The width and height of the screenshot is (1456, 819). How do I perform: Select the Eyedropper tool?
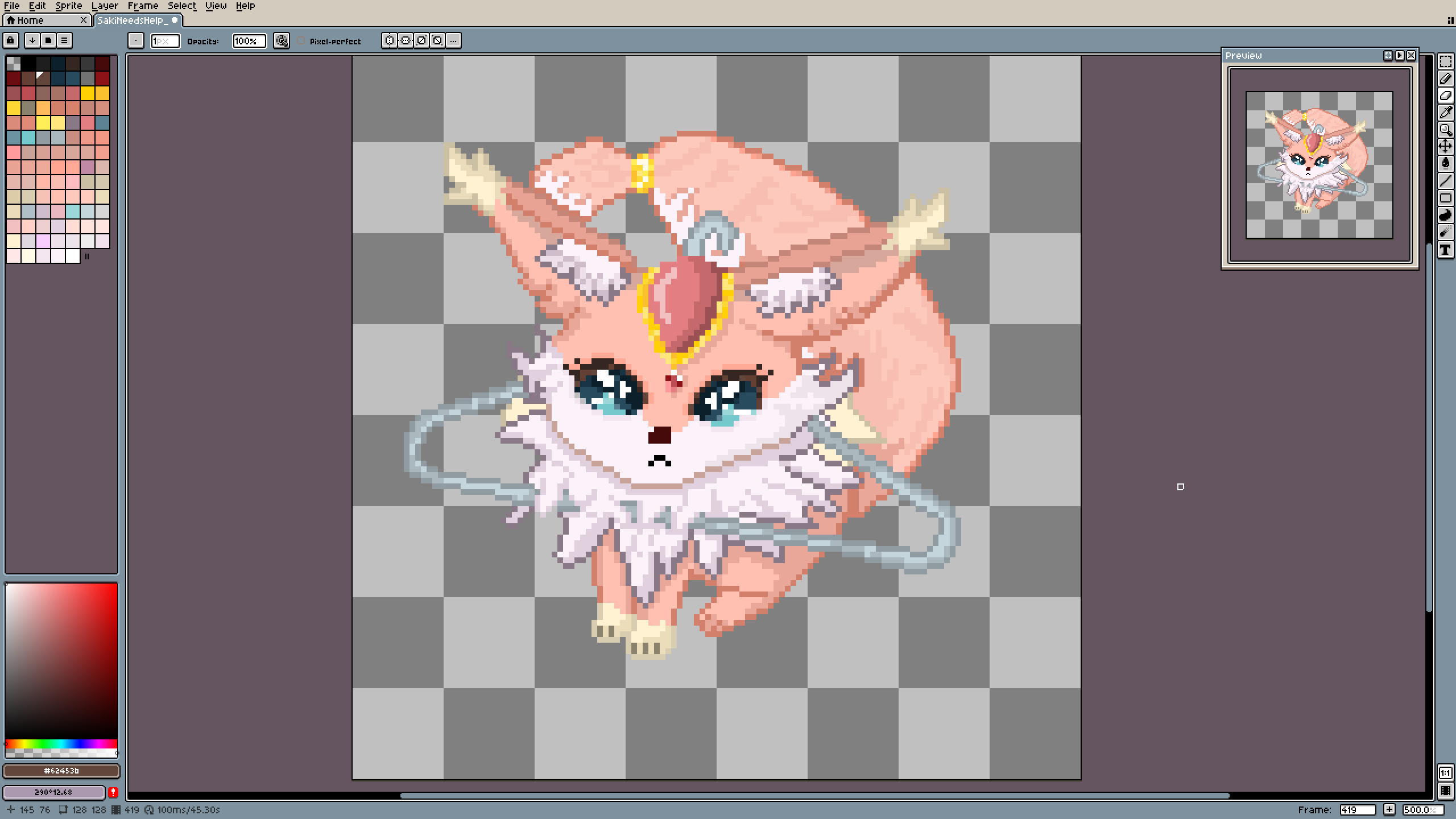point(1445,113)
